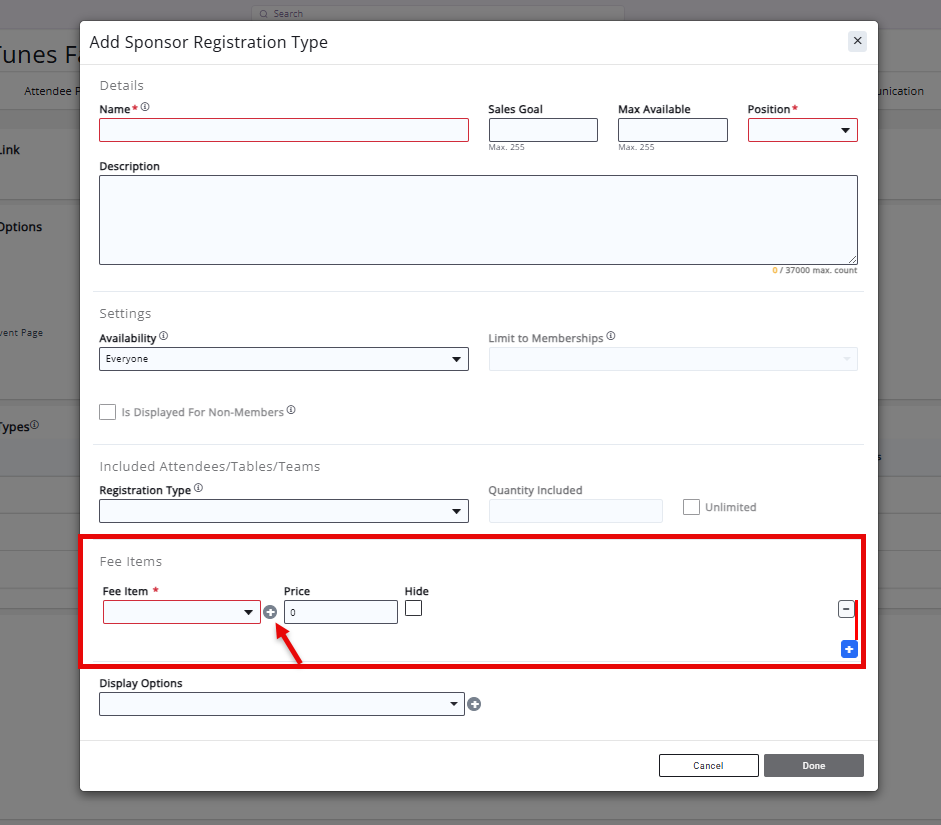Open the Limit to Memberships dropdown
Viewport: 941px width, 825px height.
pos(673,359)
